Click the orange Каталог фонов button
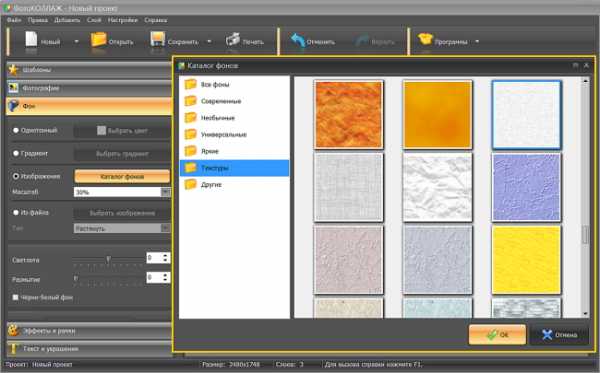Viewport: 600px width, 373px height. pyautogui.click(x=122, y=176)
